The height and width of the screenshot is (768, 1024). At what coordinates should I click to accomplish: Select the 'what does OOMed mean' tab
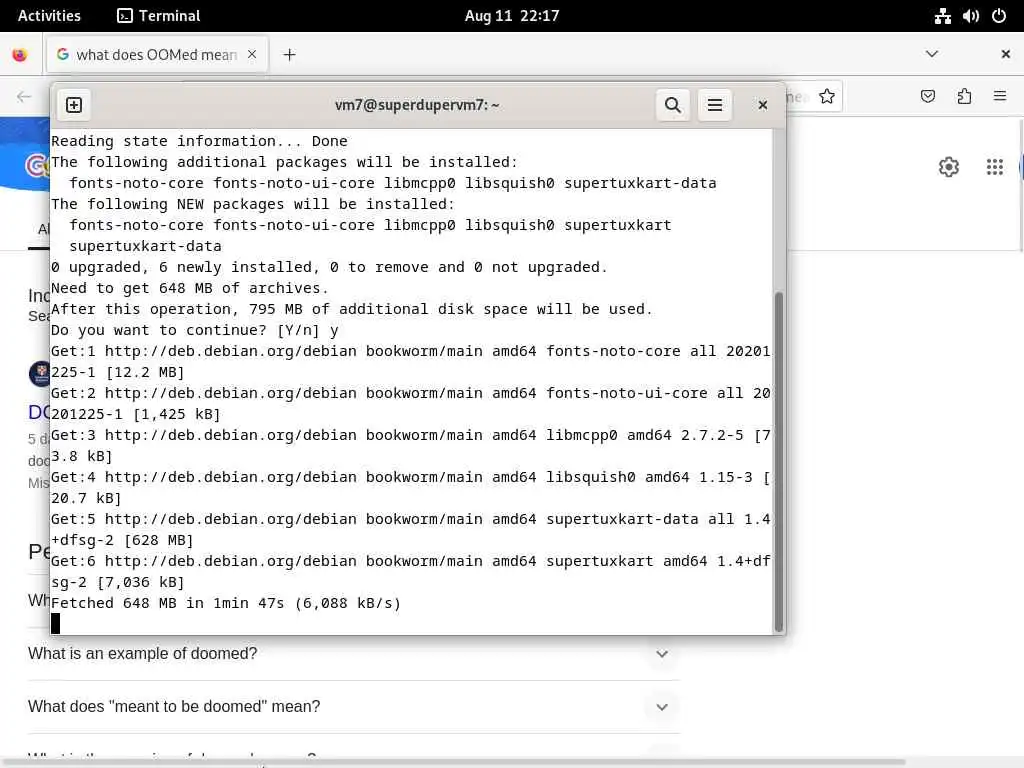(157, 55)
